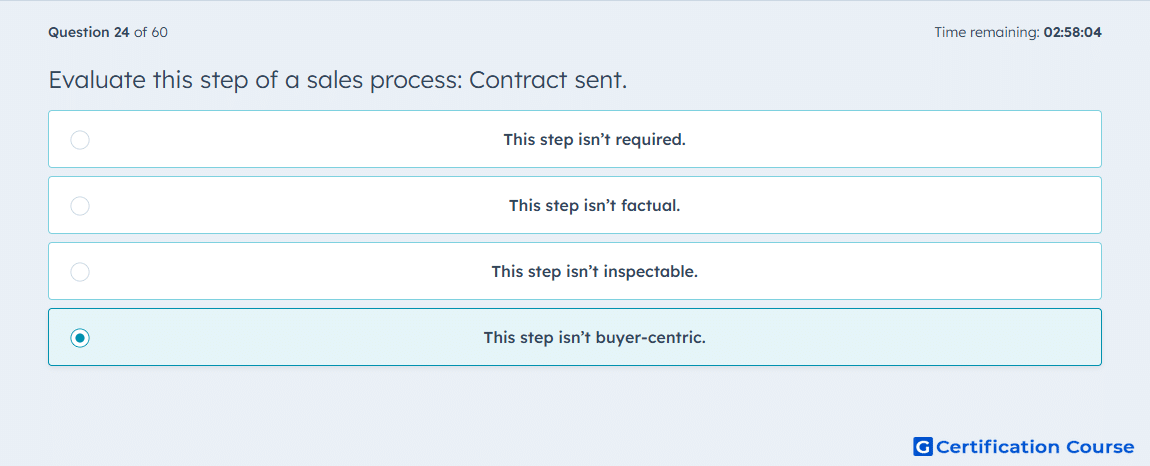Click the highlighted buyer-centric answer card
This screenshot has width=1150, height=466.
(x=575, y=337)
